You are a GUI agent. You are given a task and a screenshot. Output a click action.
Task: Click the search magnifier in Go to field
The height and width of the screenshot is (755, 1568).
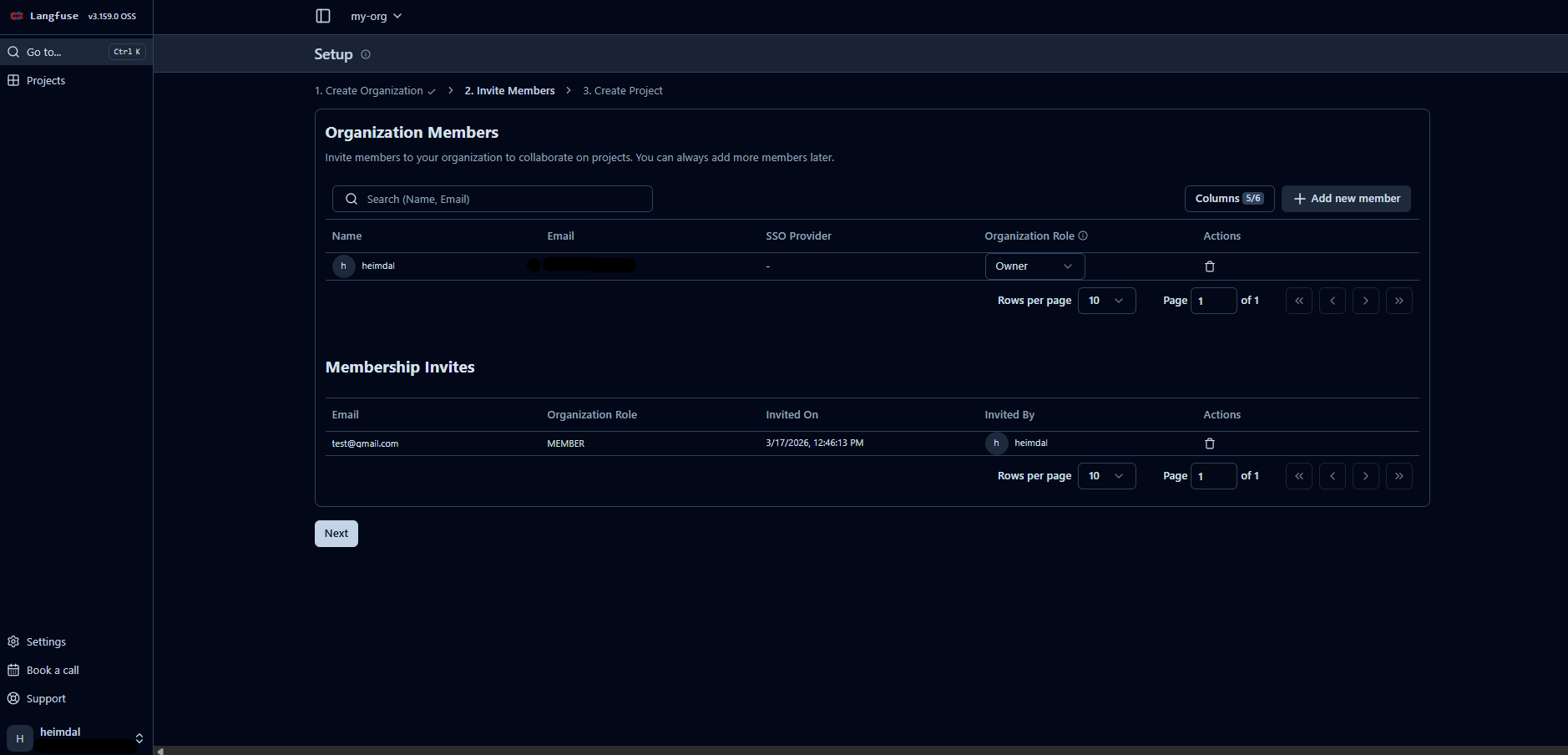(x=13, y=51)
